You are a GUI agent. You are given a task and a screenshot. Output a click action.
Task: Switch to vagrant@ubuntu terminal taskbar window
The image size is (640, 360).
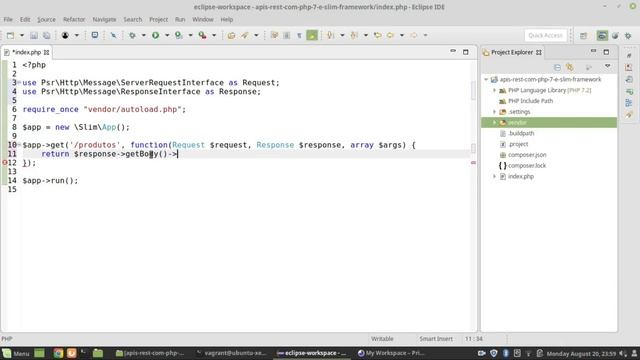(231, 353)
